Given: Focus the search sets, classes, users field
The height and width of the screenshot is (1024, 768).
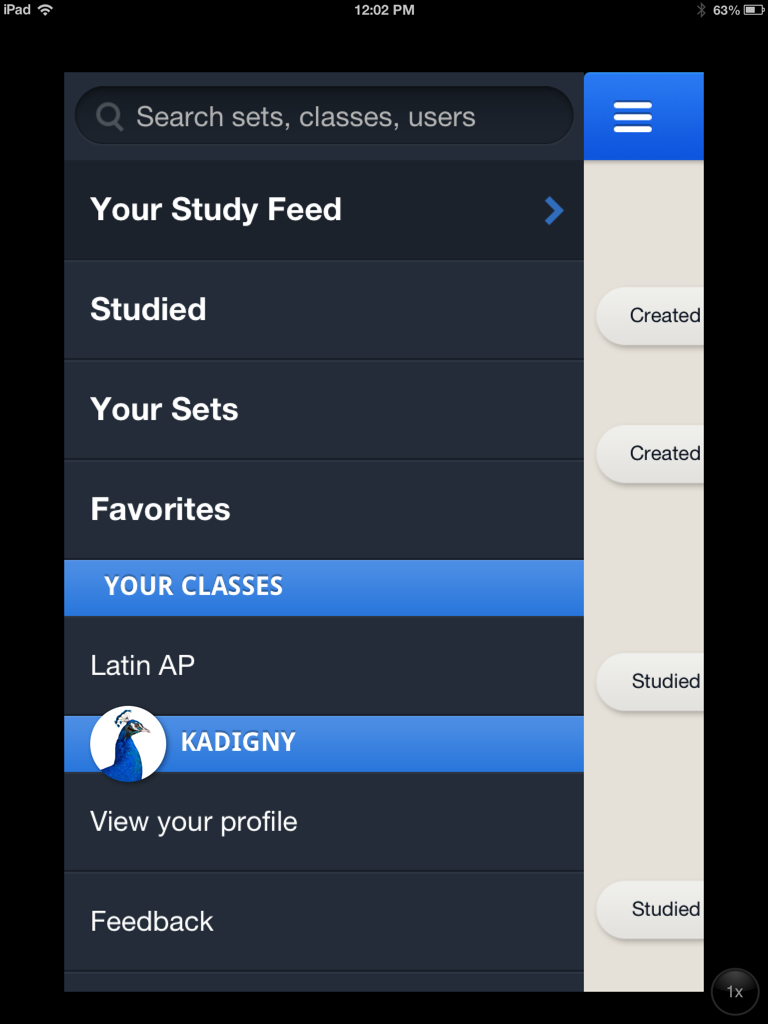Looking at the screenshot, I should tap(324, 116).
